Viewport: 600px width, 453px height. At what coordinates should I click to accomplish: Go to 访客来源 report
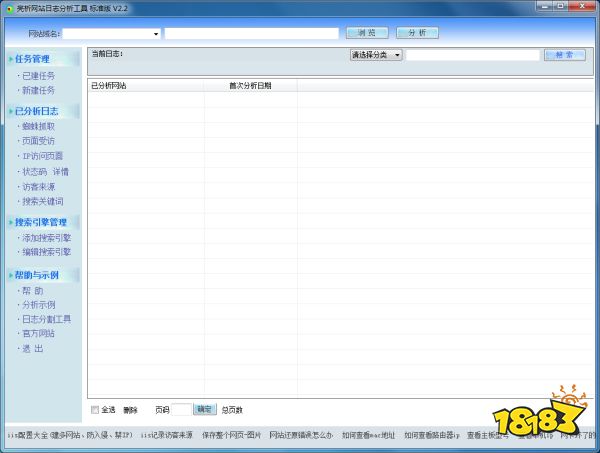[x=38, y=186]
